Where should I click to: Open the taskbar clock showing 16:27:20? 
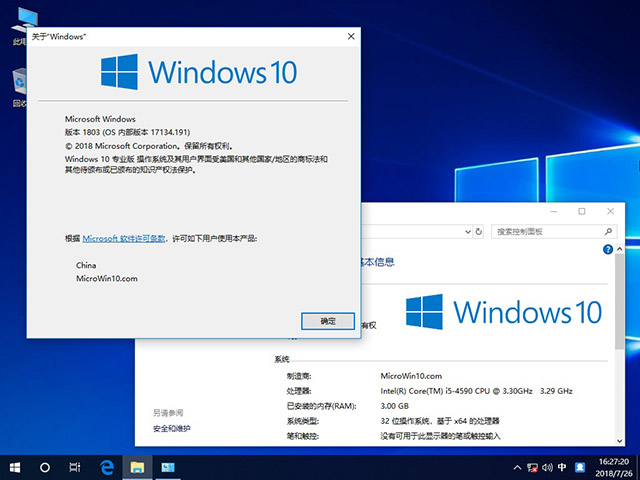pyautogui.click(x=614, y=468)
